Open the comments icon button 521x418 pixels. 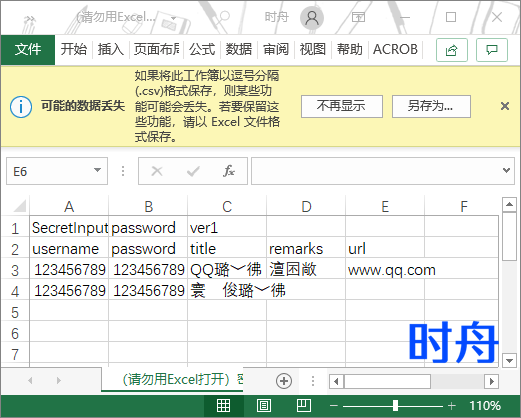tap(492, 50)
